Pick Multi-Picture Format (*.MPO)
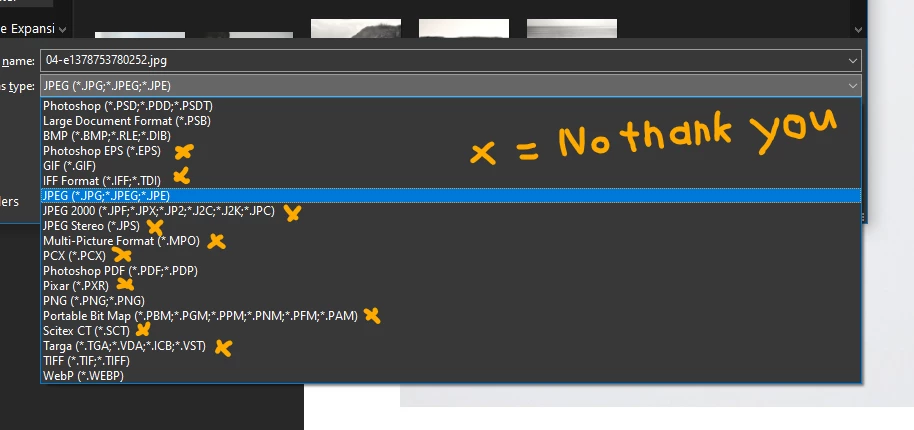Image resolution: width=914 pixels, height=430 pixels. (x=451, y=241)
